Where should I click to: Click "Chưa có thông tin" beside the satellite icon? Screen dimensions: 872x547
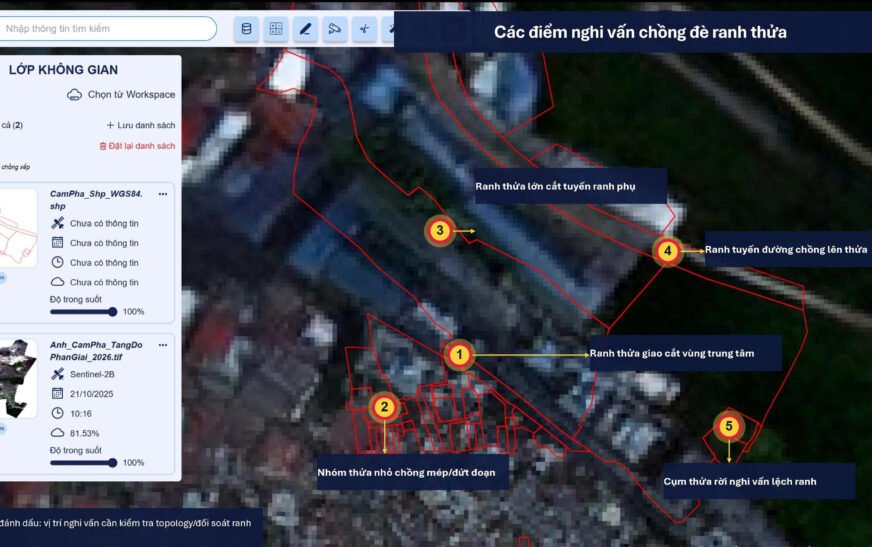coord(105,223)
